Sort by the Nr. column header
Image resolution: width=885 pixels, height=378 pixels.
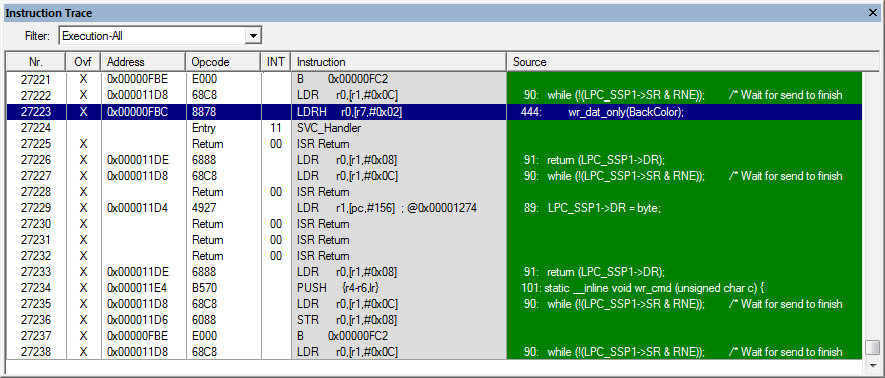click(x=36, y=62)
